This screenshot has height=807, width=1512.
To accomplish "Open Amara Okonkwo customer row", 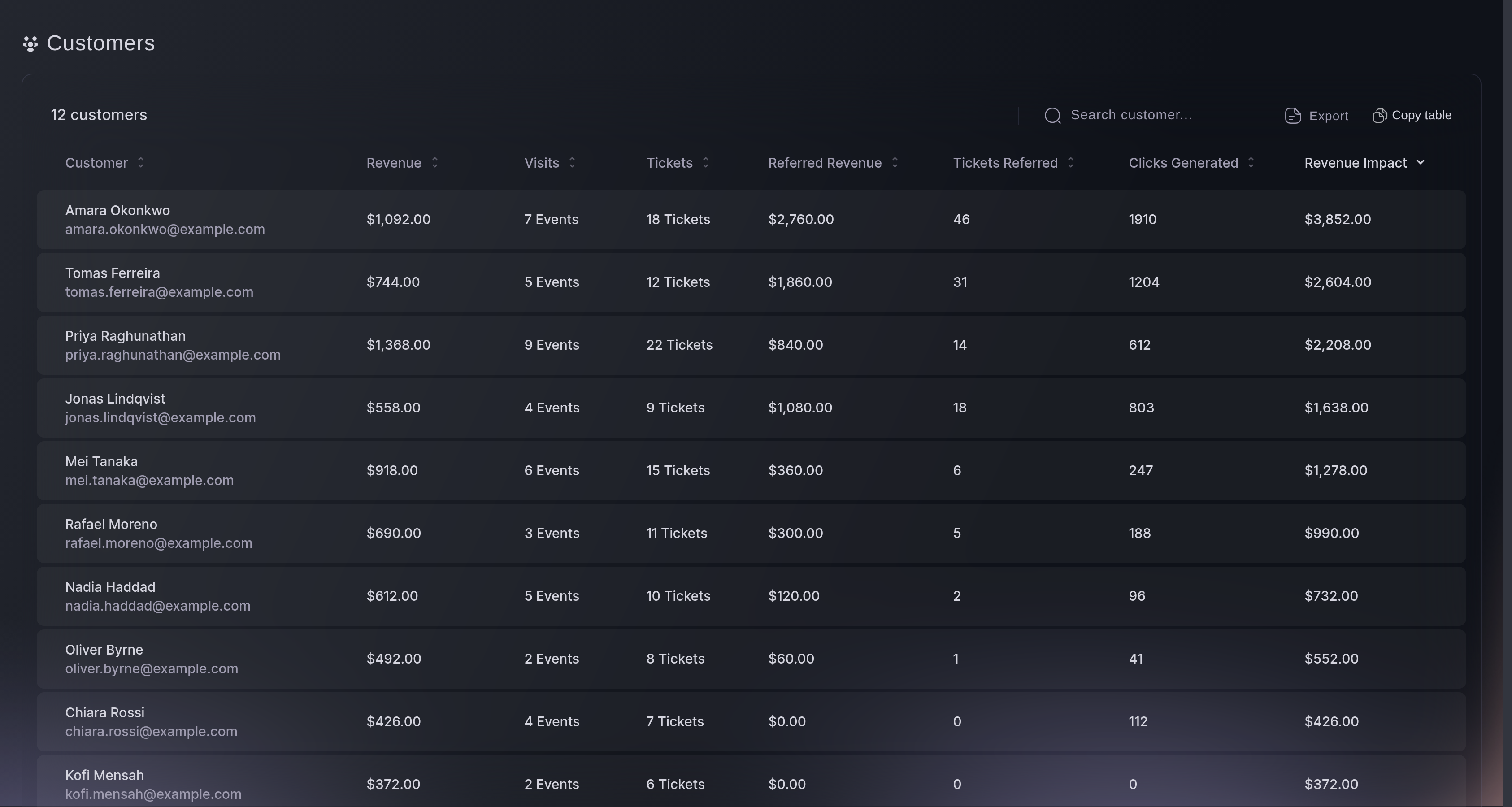I will [752, 220].
